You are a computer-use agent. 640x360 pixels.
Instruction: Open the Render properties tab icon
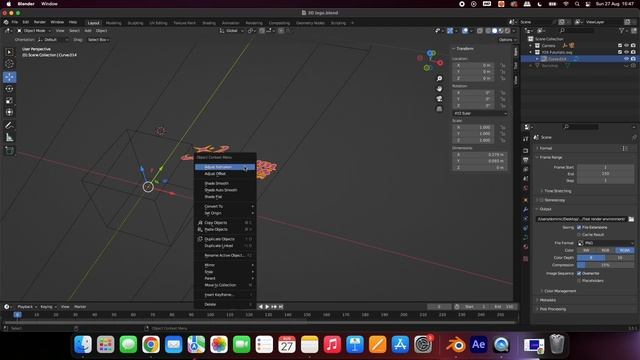(526, 151)
